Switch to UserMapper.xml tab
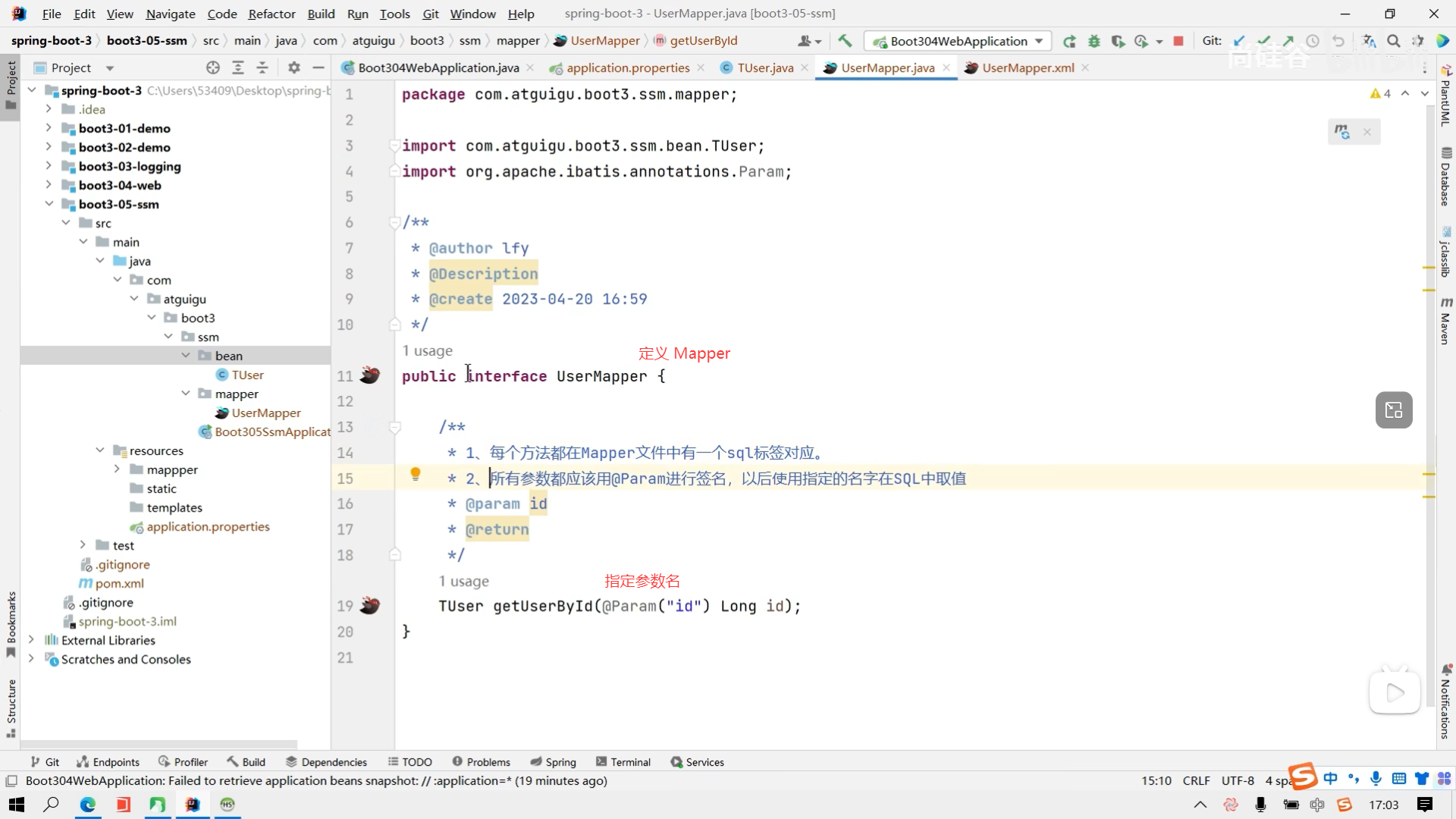1456x819 pixels. click(x=1027, y=67)
